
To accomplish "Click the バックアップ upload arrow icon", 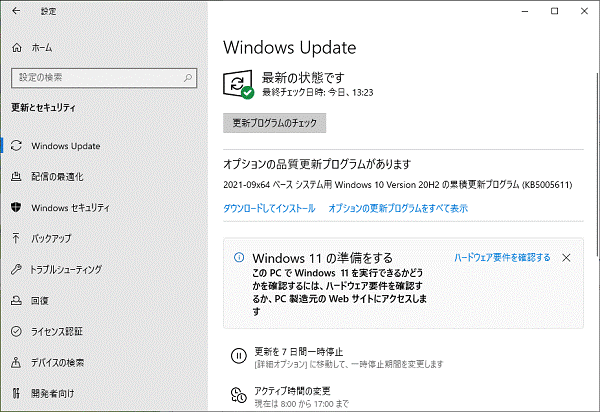I will [16, 239].
